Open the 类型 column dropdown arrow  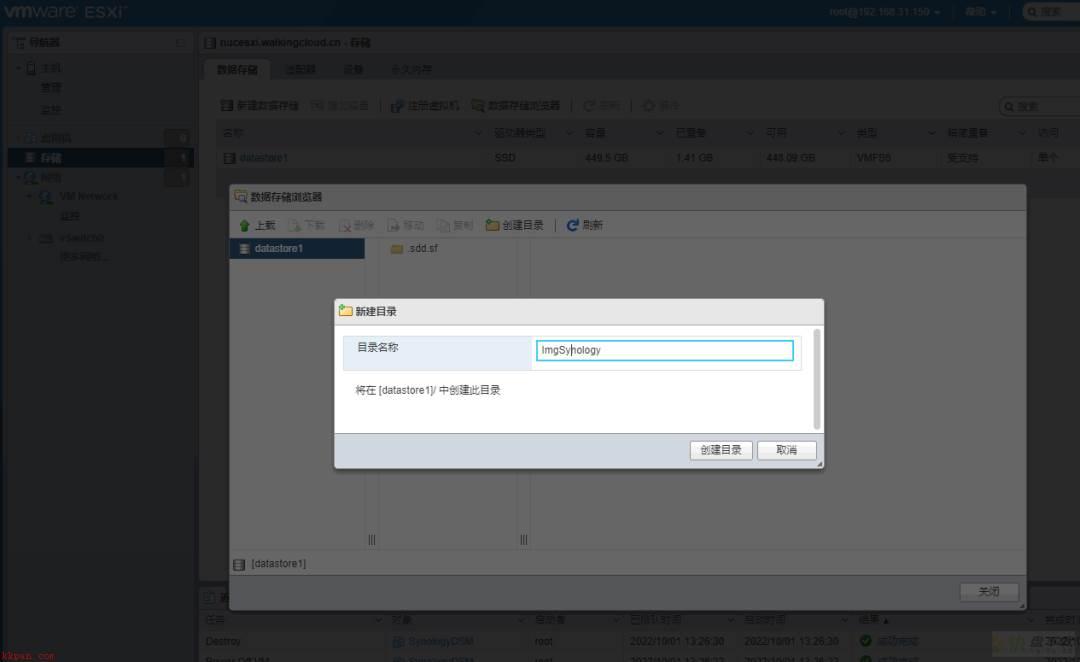coord(931,133)
